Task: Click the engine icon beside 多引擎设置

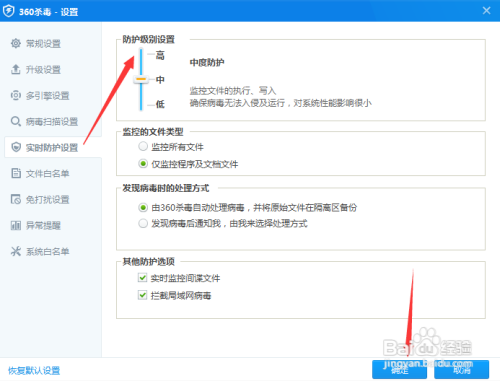Action: click(x=16, y=95)
